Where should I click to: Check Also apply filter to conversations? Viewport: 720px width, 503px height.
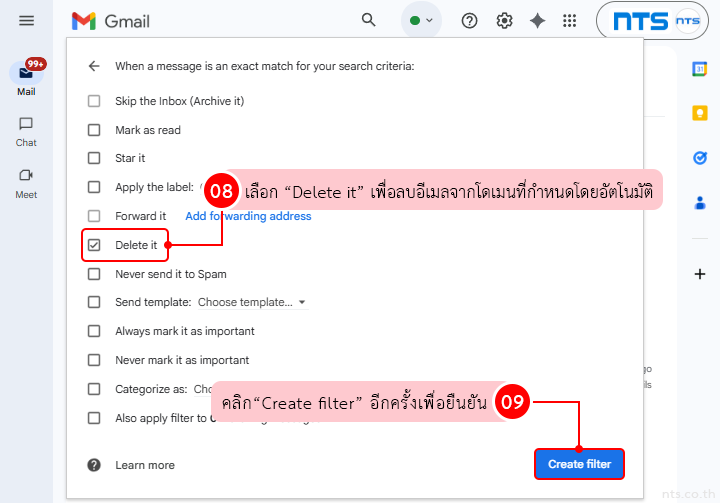[94, 418]
